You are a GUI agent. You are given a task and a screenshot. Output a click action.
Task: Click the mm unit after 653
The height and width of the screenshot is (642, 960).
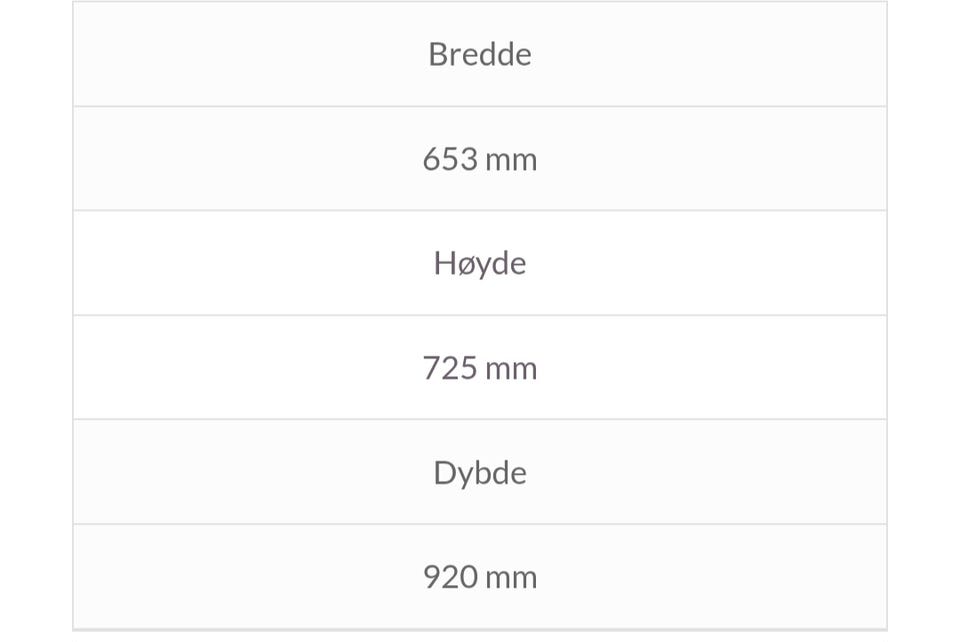coord(511,162)
